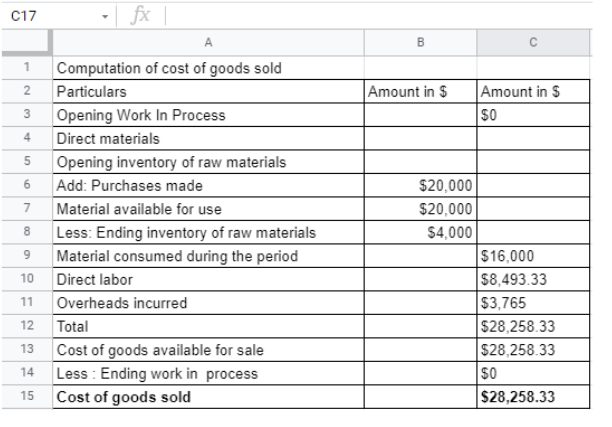Select the 'Direct materials' cell
This screenshot has height=427, width=612.
(x=208, y=138)
